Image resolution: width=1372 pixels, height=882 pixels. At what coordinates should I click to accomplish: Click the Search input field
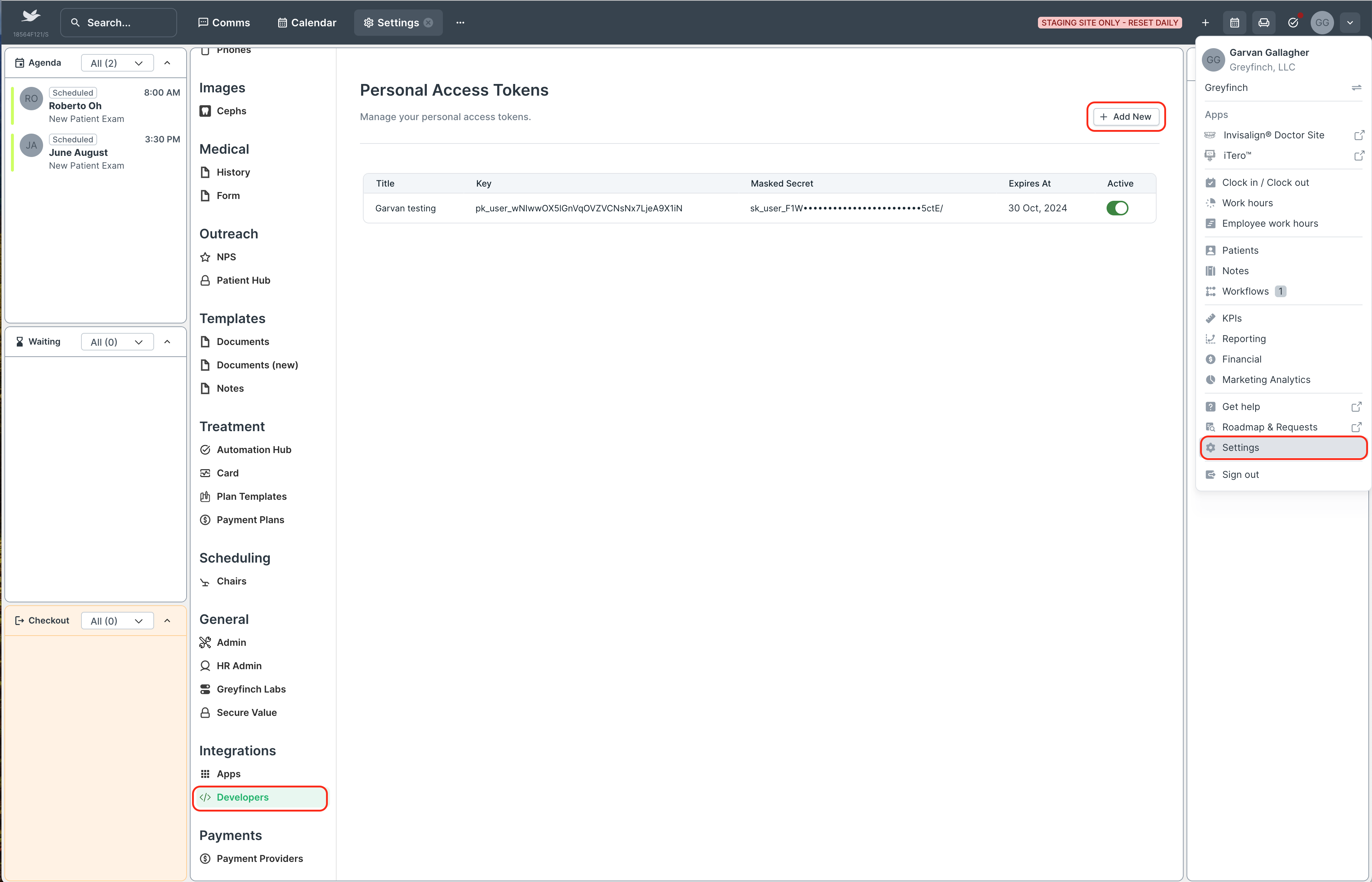coord(119,23)
